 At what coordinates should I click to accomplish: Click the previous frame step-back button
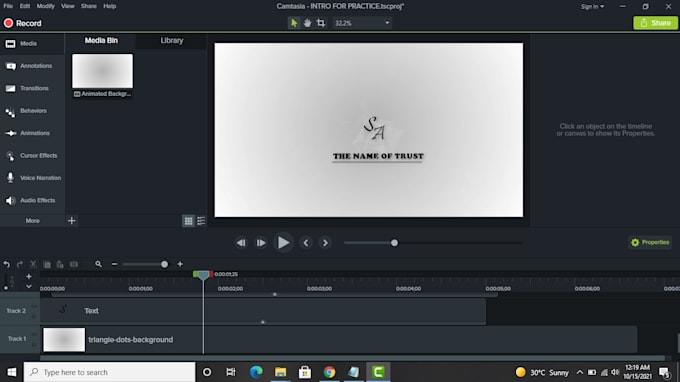241,243
